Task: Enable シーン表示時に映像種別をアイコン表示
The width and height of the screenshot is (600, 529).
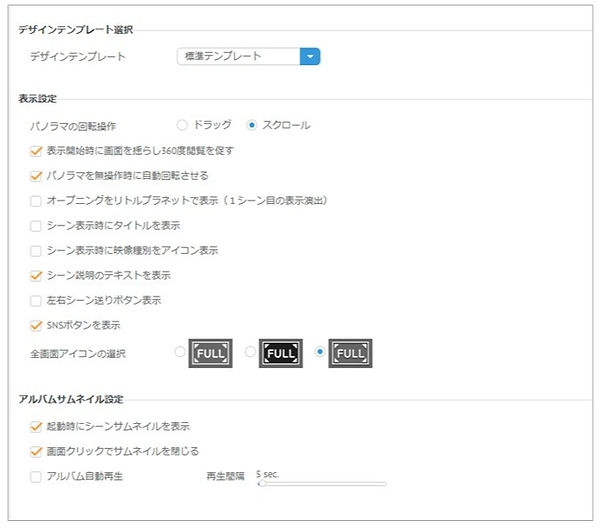Action: pyautogui.click(x=36, y=250)
